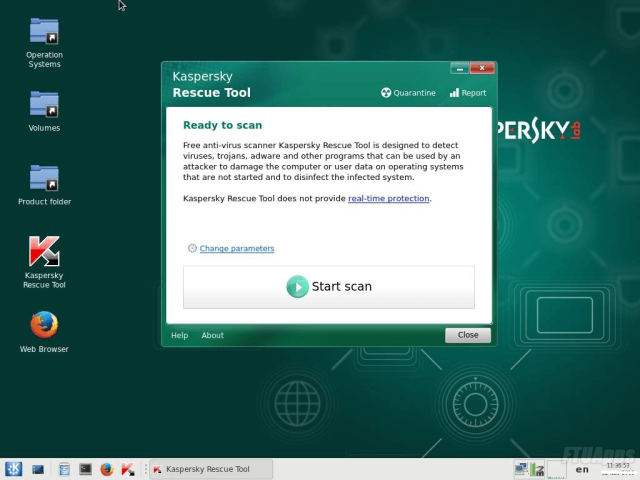Open the Product folder shortcut

point(44,184)
